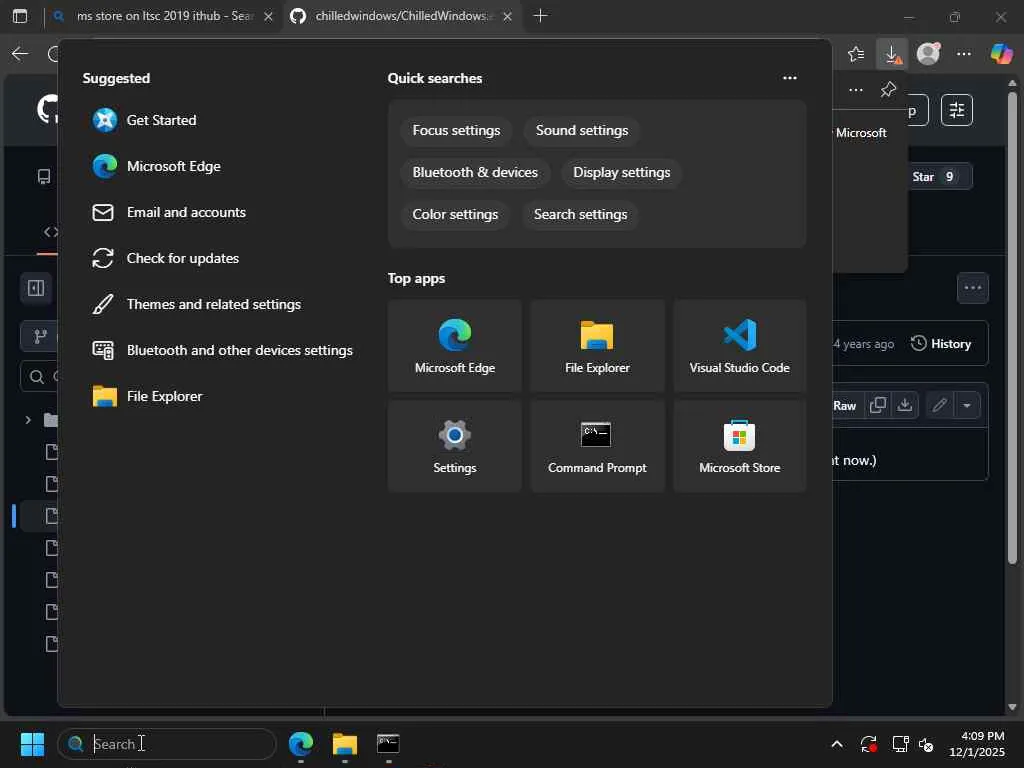Image resolution: width=1024 pixels, height=768 pixels.
Task: Open Settings tile in Top apps
Action: click(x=455, y=446)
